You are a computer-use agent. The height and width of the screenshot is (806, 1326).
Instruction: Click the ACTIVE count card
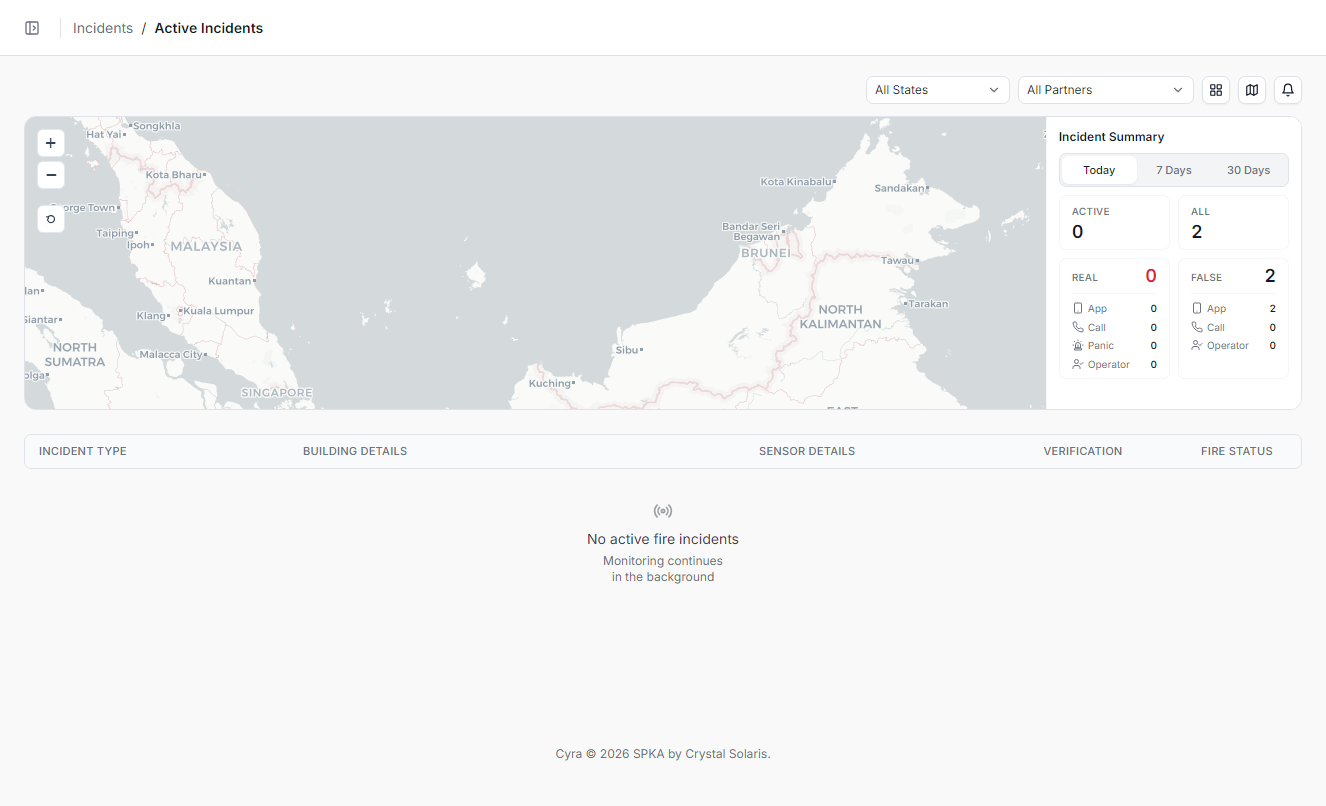[1114, 222]
